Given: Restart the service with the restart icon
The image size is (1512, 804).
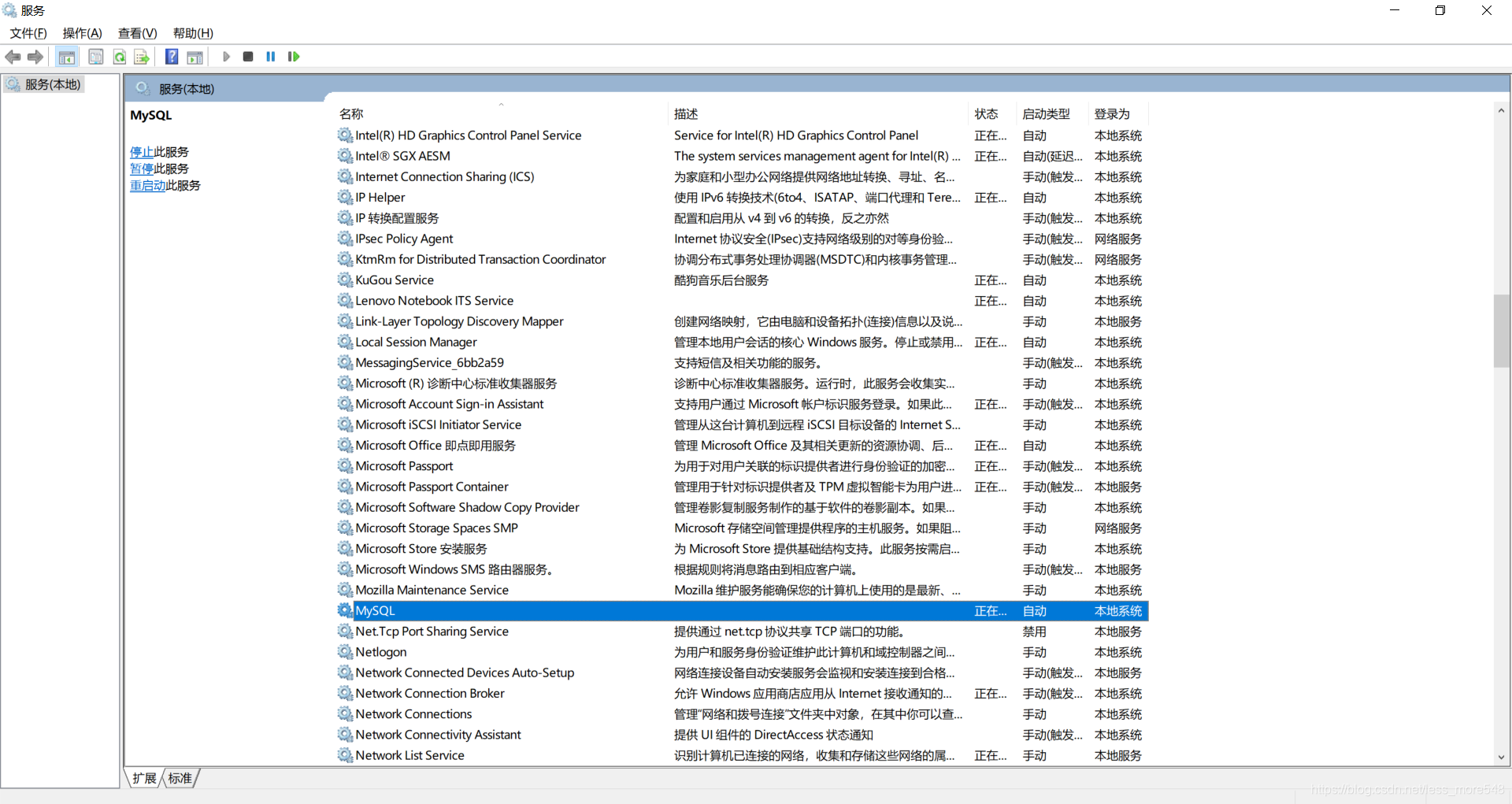Looking at the screenshot, I should pos(294,57).
